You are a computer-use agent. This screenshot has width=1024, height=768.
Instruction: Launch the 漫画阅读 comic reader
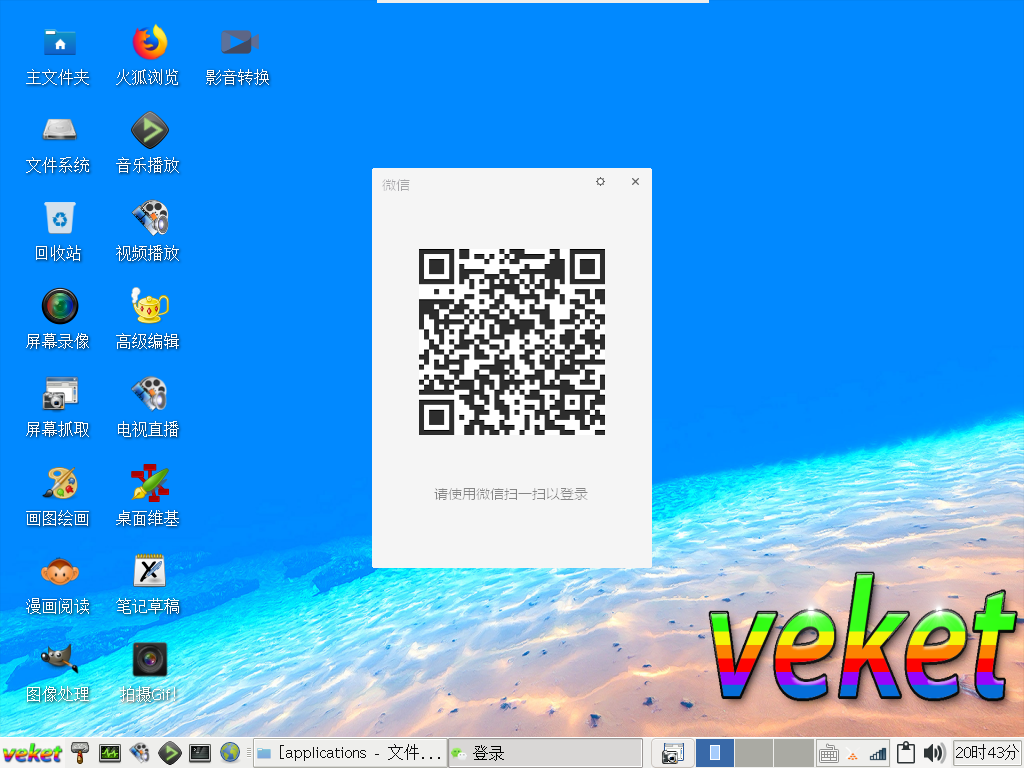pos(59,572)
